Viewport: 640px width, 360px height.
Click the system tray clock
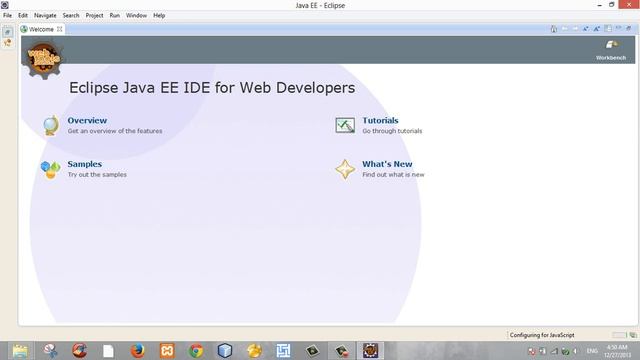(617, 351)
